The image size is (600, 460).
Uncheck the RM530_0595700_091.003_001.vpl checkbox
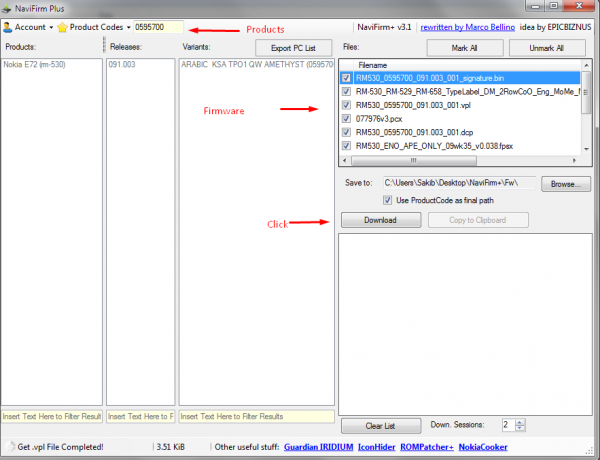346,105
